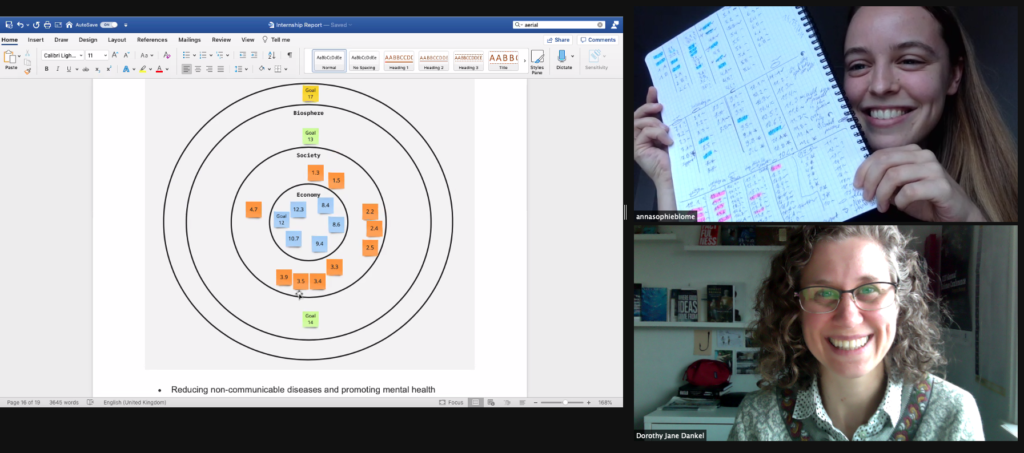Click the Cut scissors icon
Screen dimensions: 1024x453
(x=27, y=53)
